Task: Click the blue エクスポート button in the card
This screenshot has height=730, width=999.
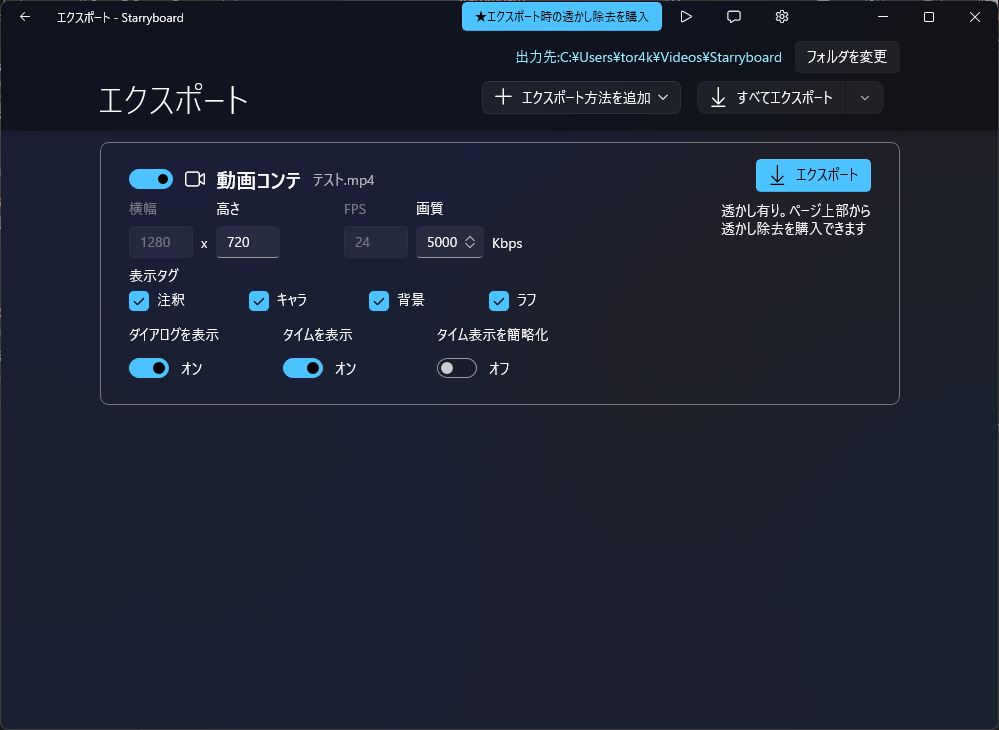Action: tap(813, 175)
